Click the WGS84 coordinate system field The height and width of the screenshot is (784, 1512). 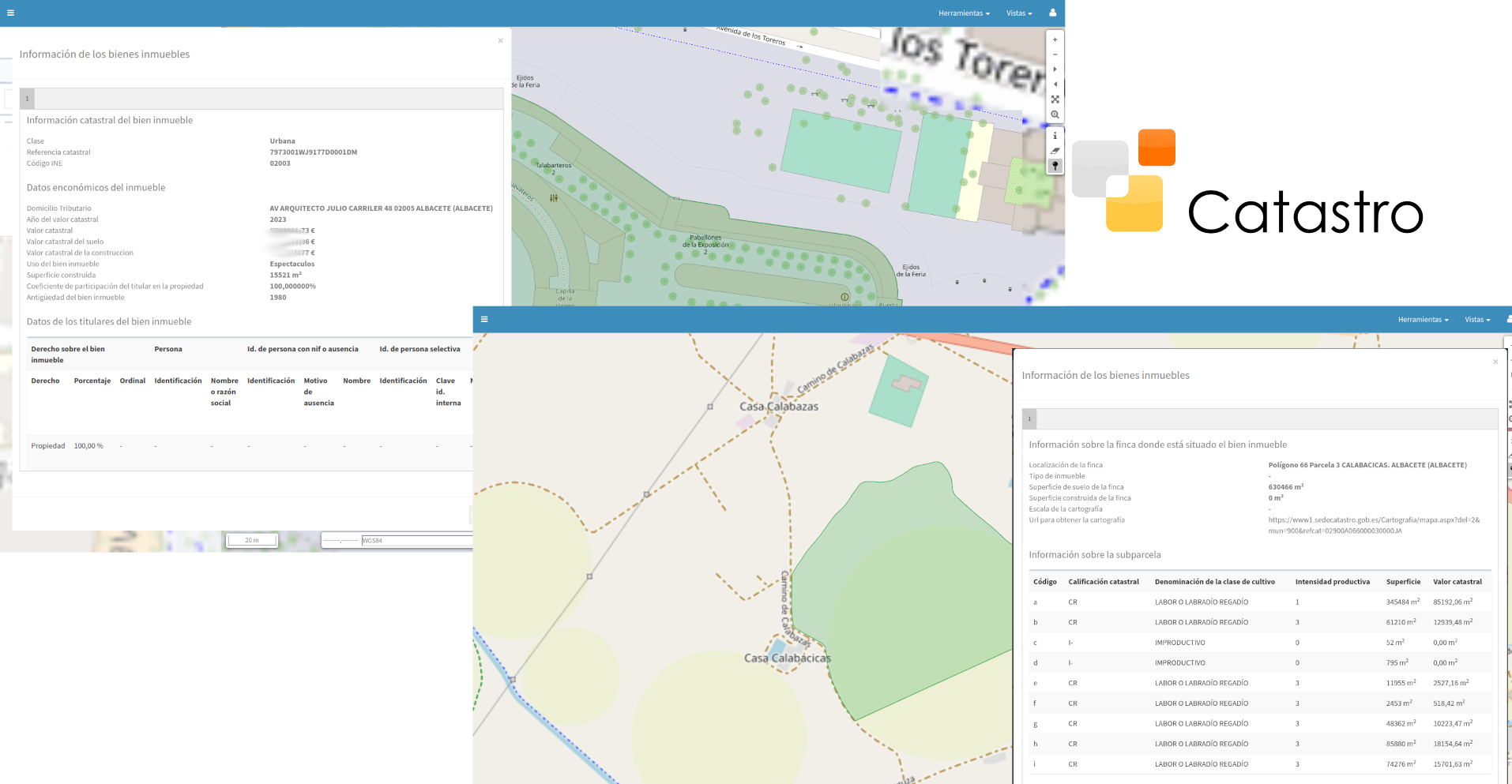click(416, 541)
